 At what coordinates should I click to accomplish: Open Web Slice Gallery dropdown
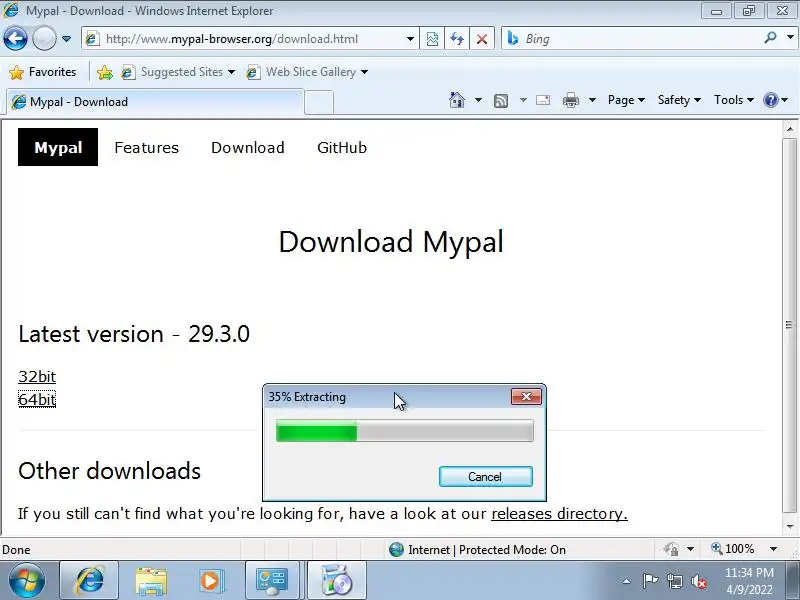(307, 72)
